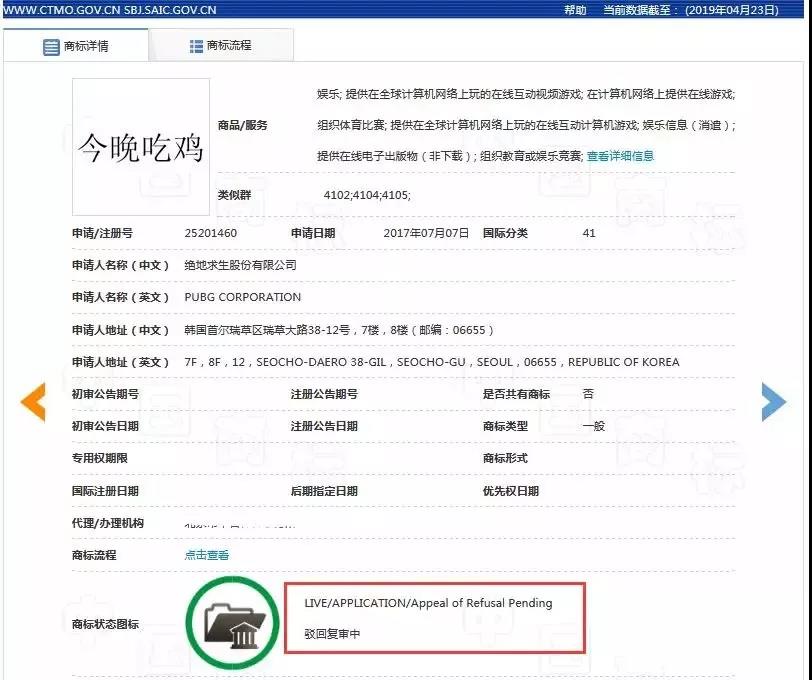Select the status text 驳回复审中
812x680 pixels.
click(332, 633)
